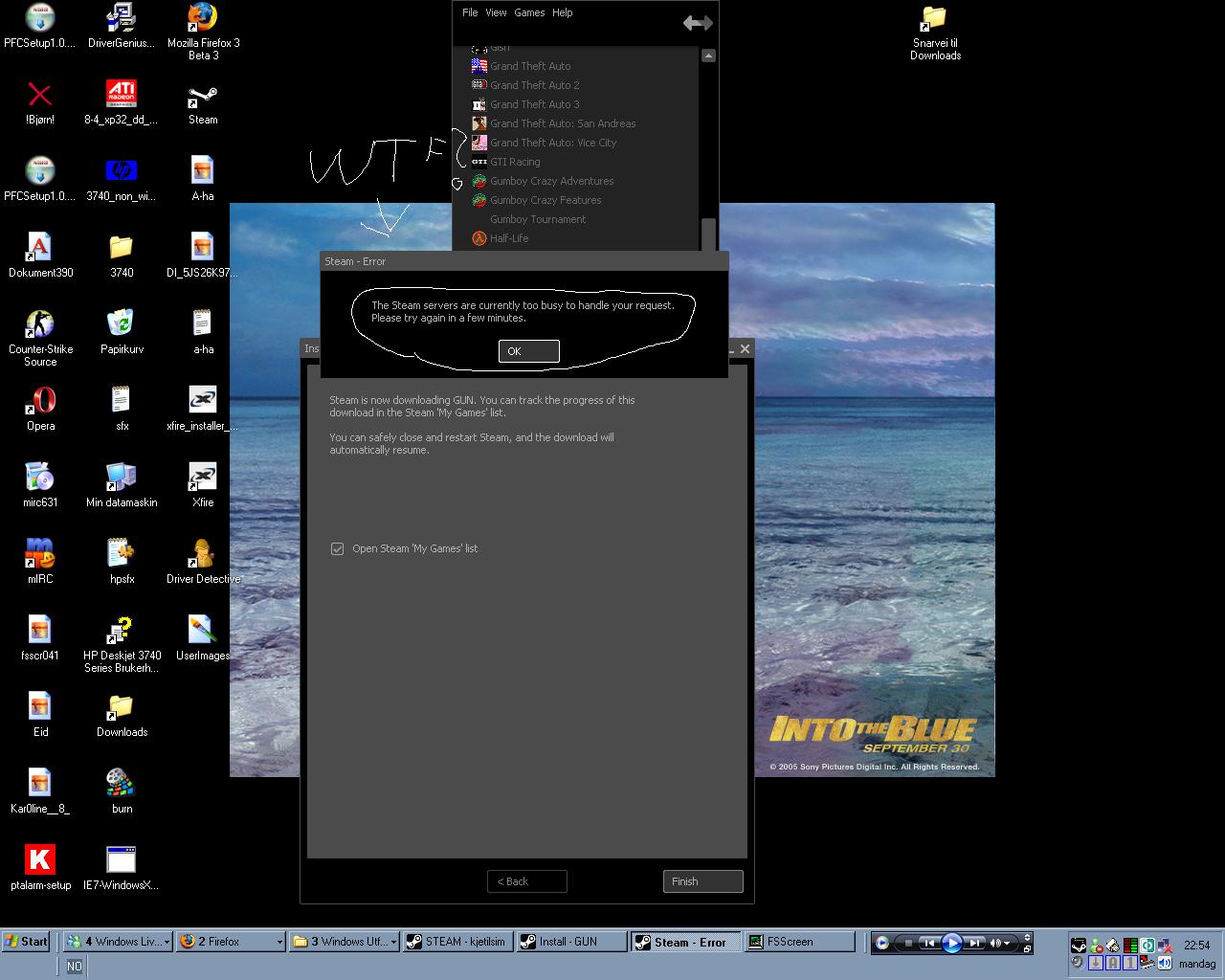This screenshot has height=980, width=1225.
Task: Click the media player Play button
Action: click(x=951, y=943)
